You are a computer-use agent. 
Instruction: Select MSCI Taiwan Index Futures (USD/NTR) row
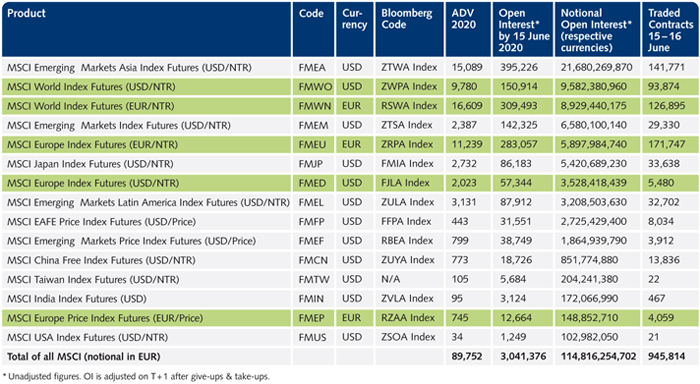tap(350, 280)
